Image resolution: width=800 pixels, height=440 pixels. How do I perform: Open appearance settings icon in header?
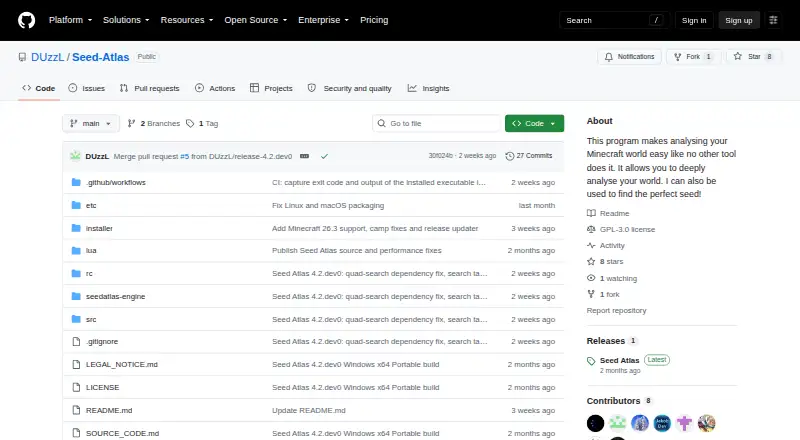point(773,20)
